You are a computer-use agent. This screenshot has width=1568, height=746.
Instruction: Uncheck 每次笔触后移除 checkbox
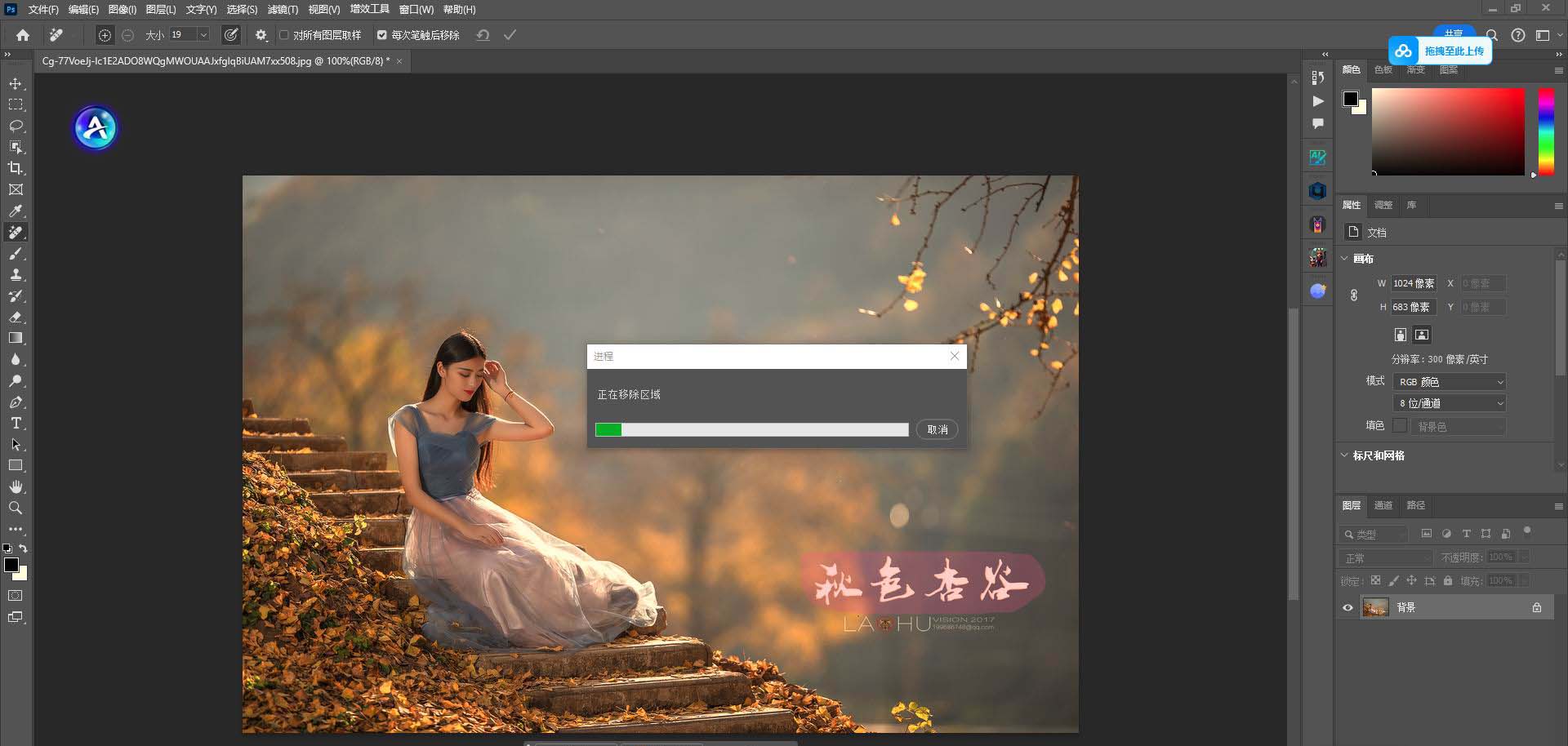381,35
